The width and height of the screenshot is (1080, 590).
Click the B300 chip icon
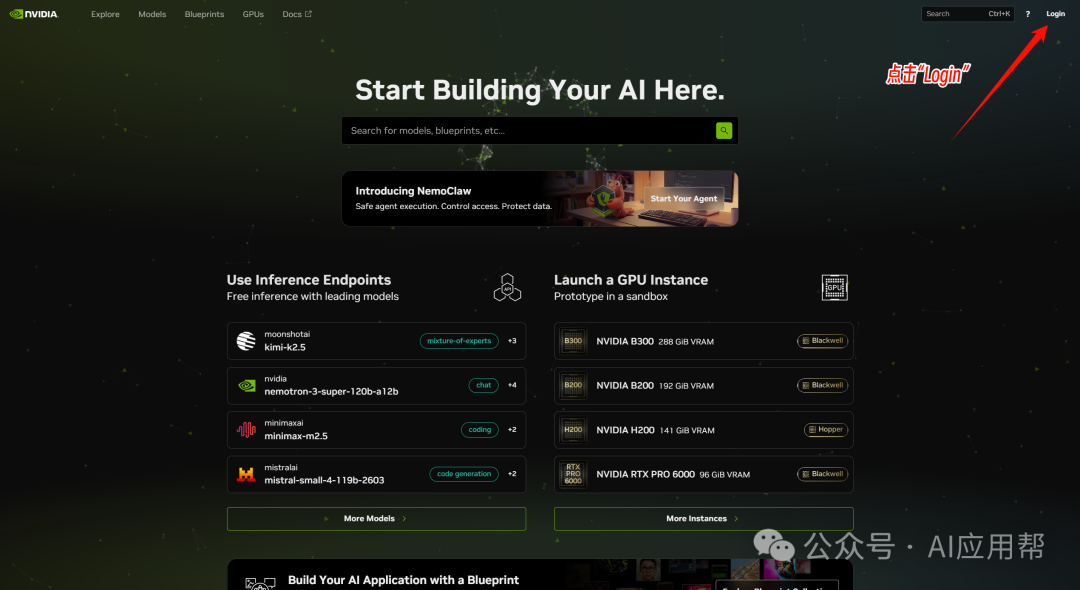click(x=573, y=341)
